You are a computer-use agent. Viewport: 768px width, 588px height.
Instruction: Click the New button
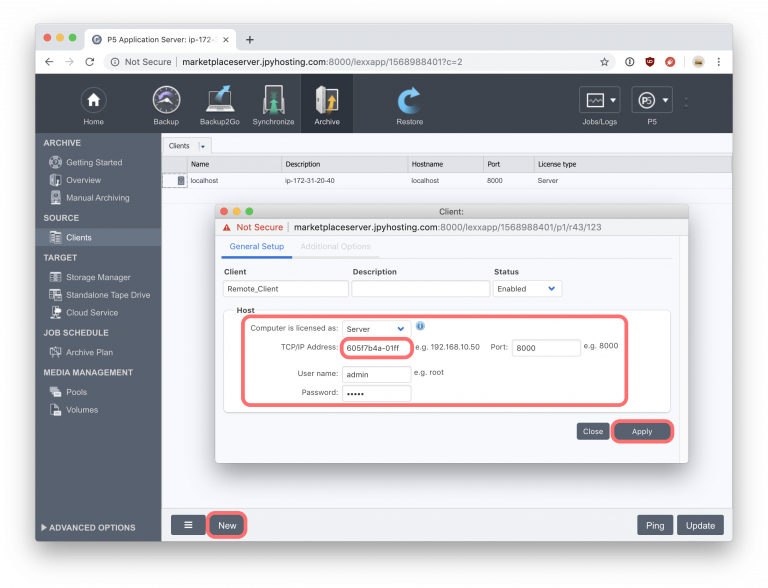click(x=227, y=525)
